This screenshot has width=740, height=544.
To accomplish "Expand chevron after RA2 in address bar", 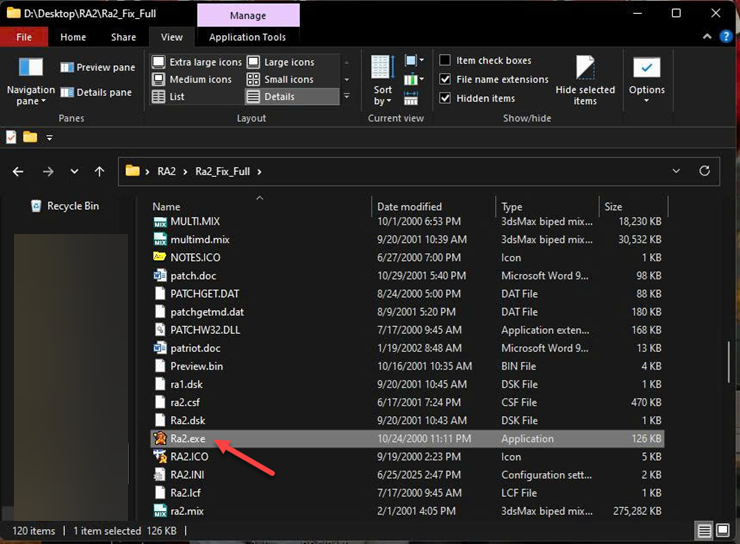I will (x=185, y=172).
